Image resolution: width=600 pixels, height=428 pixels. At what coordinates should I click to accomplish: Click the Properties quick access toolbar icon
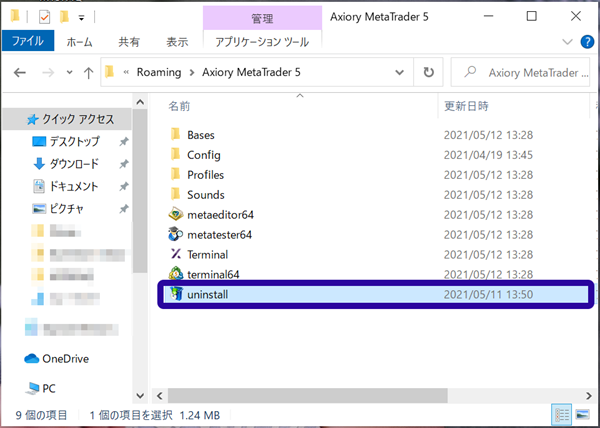click(44, 17)
